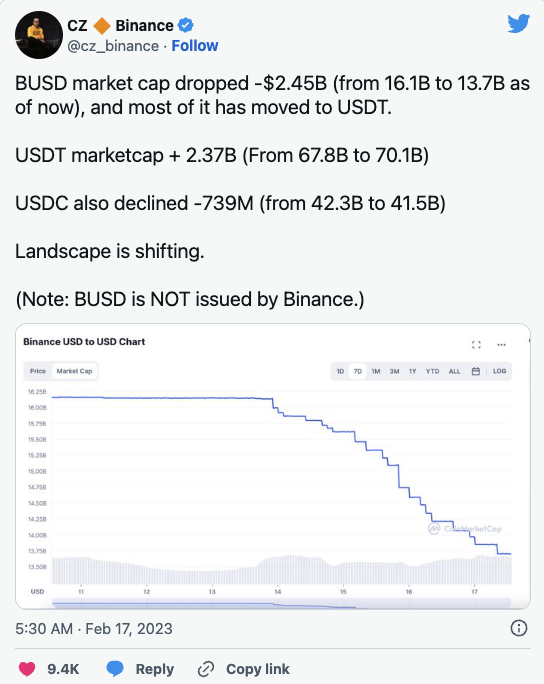Image resolution: width=544 pixels, height=684 pixels.
Task: Click chart fullscreen expand icon
Action: [x=476, y=345]
